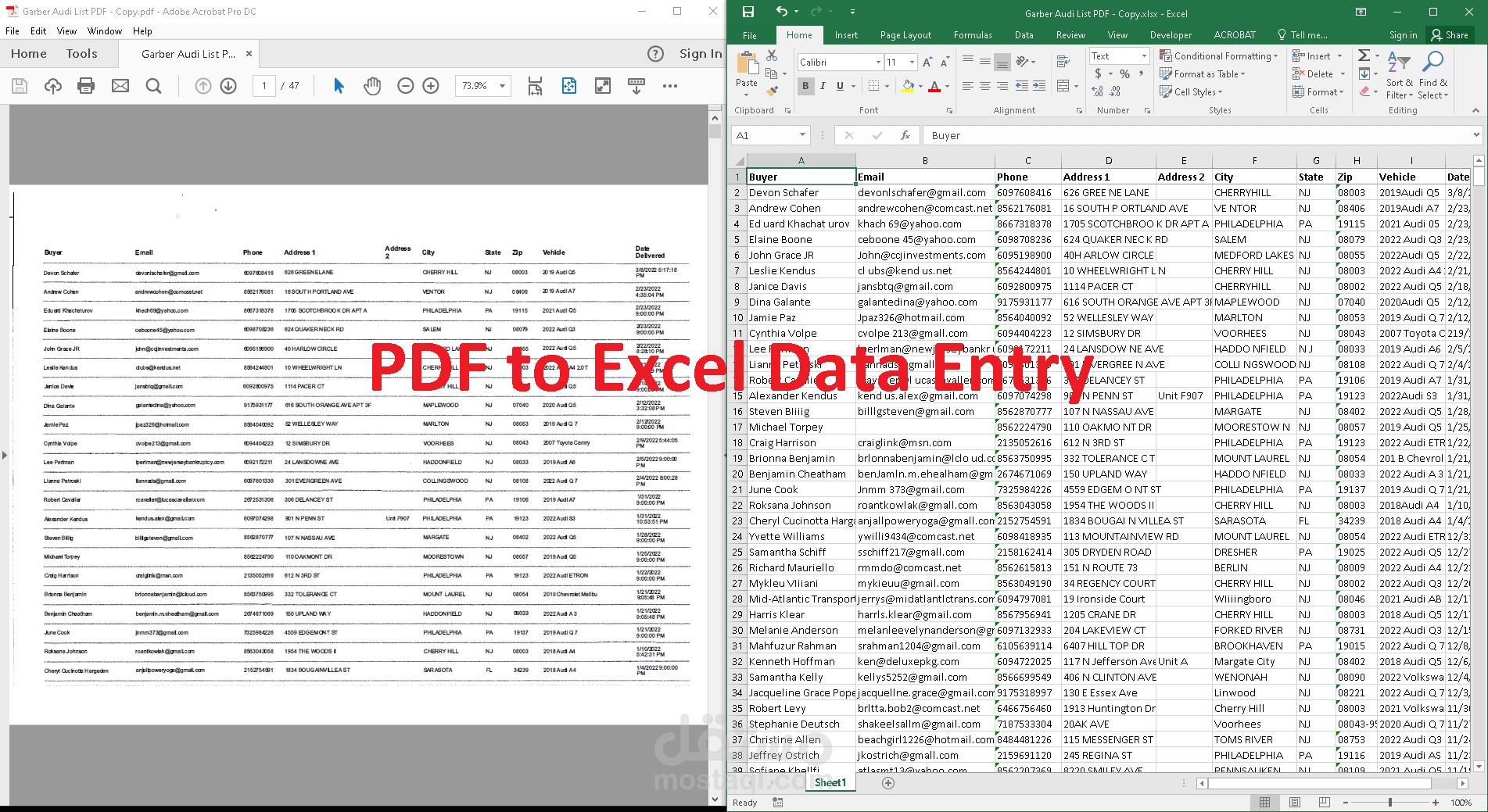Screen dimensions: 1488x812
Task: Toggle Italic formatting in Excel
Action: tap(823, 86)
